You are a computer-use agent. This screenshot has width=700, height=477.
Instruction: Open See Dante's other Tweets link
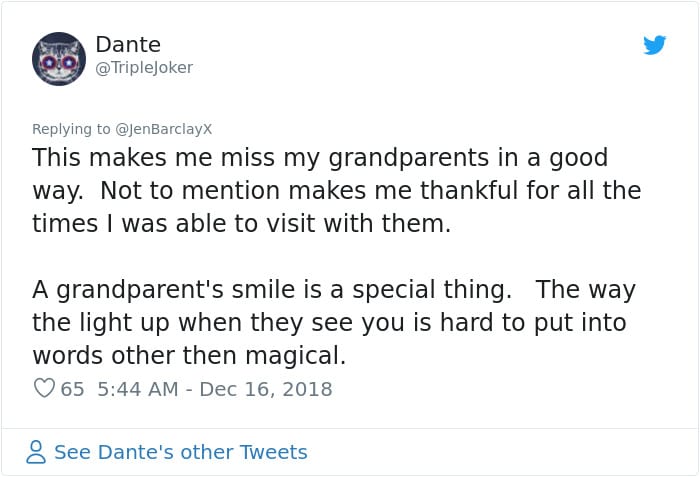180,452
